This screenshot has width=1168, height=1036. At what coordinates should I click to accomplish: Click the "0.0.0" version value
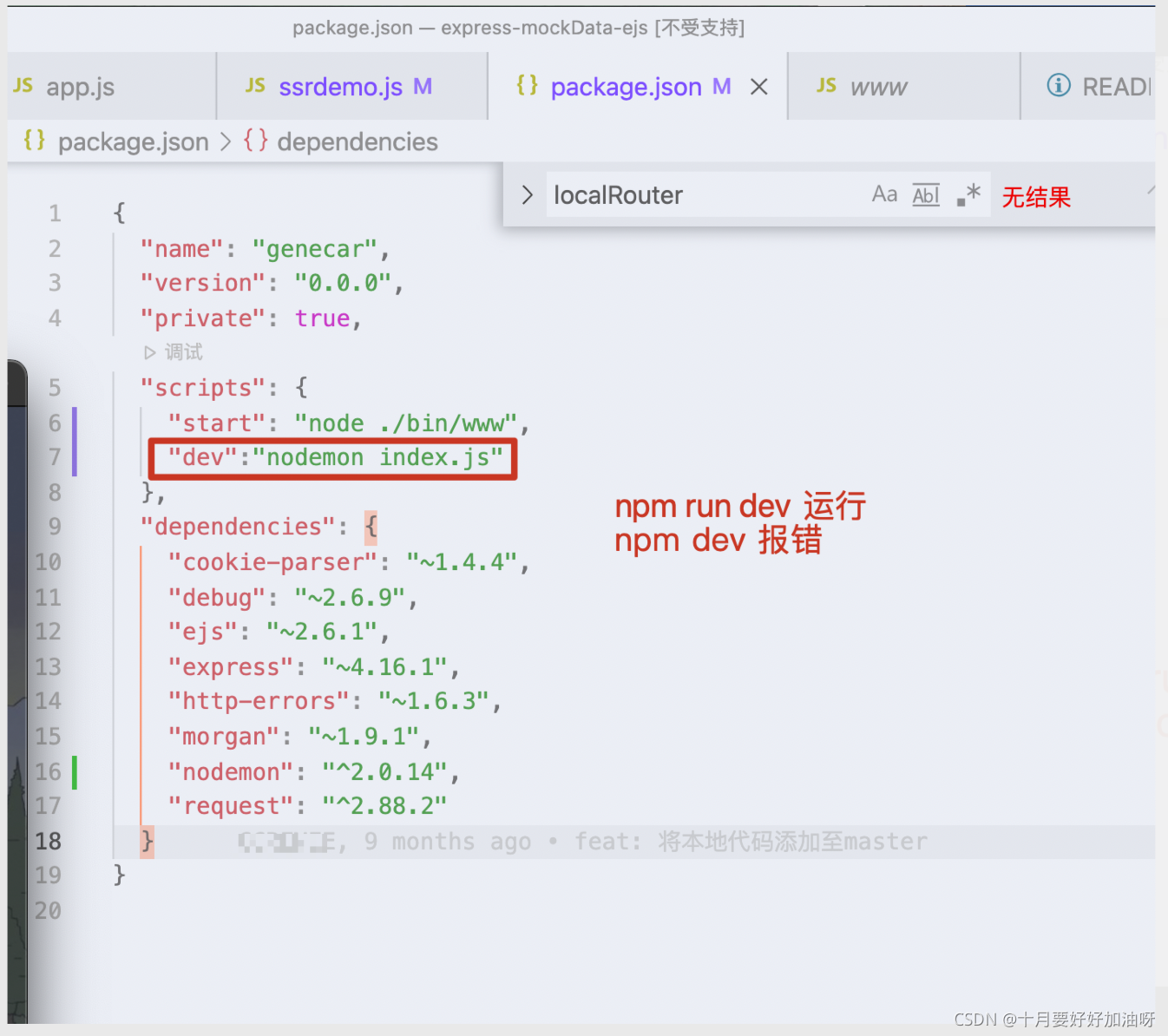click(x=343, y=284)
